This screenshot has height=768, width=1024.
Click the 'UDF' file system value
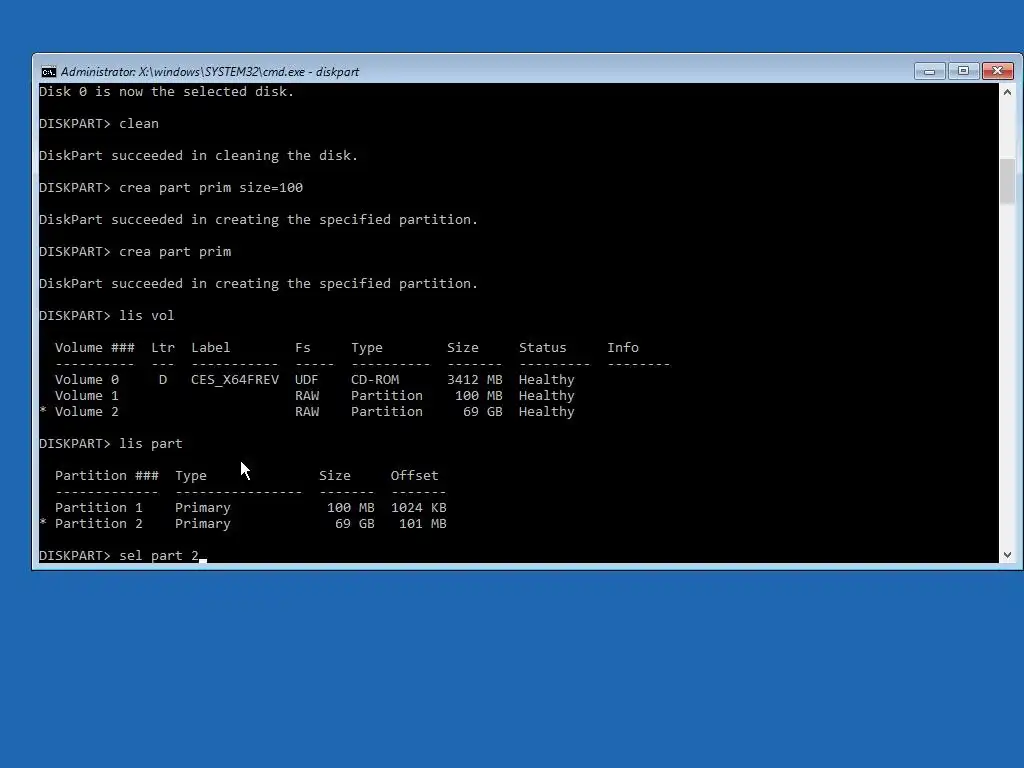point(306,379)
